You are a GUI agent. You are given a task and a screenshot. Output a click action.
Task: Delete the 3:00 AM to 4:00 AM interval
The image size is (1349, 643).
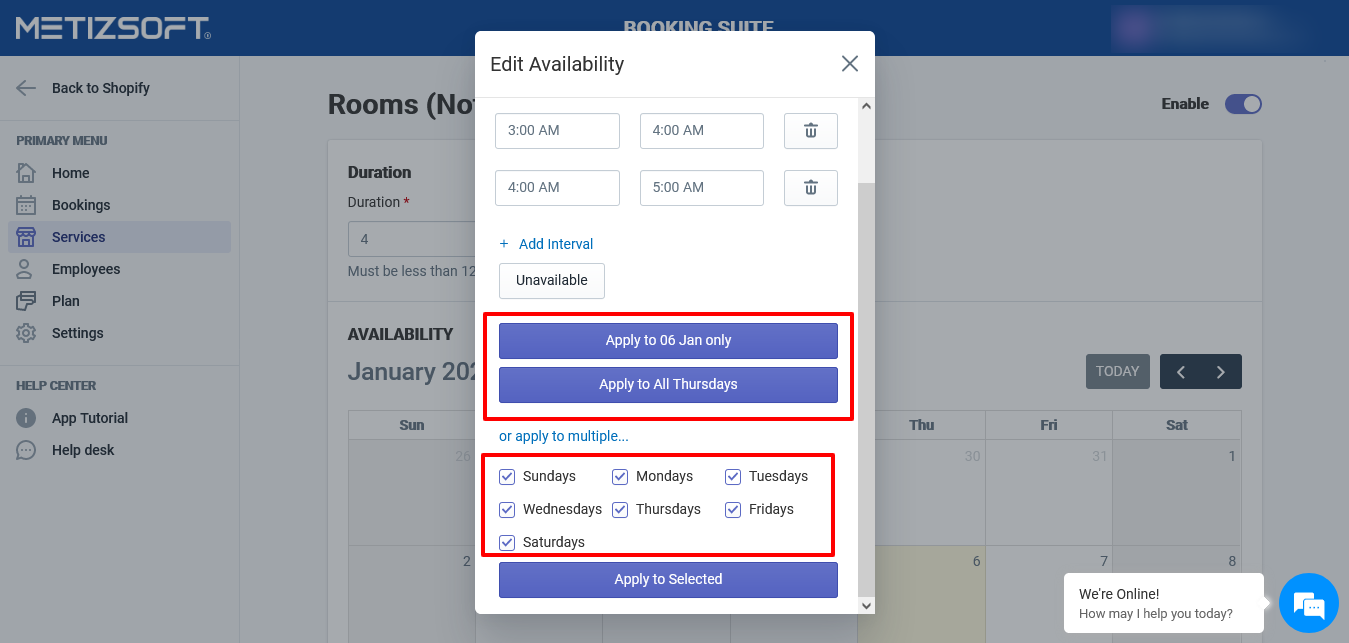point(810,131)
